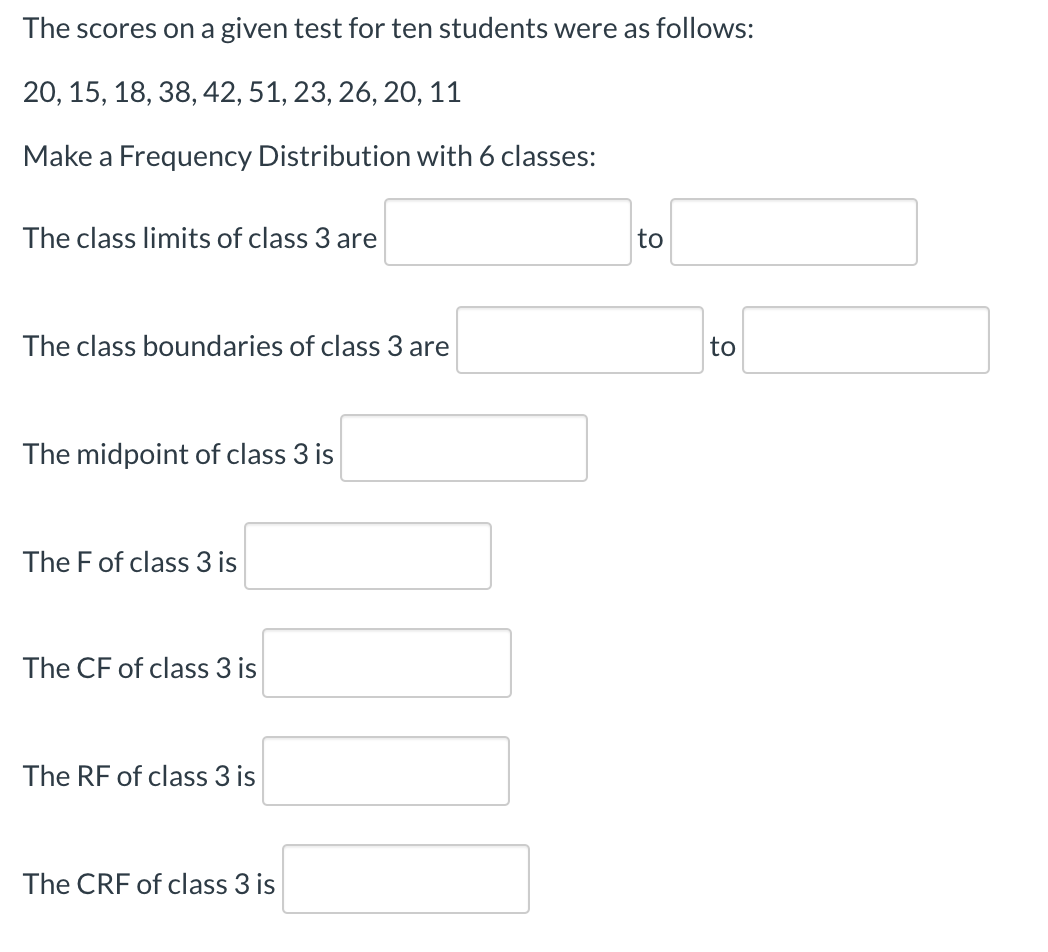Select the second class limits field after 'to'
Screen dimensions: 1048x952
(x=794, y=232)
